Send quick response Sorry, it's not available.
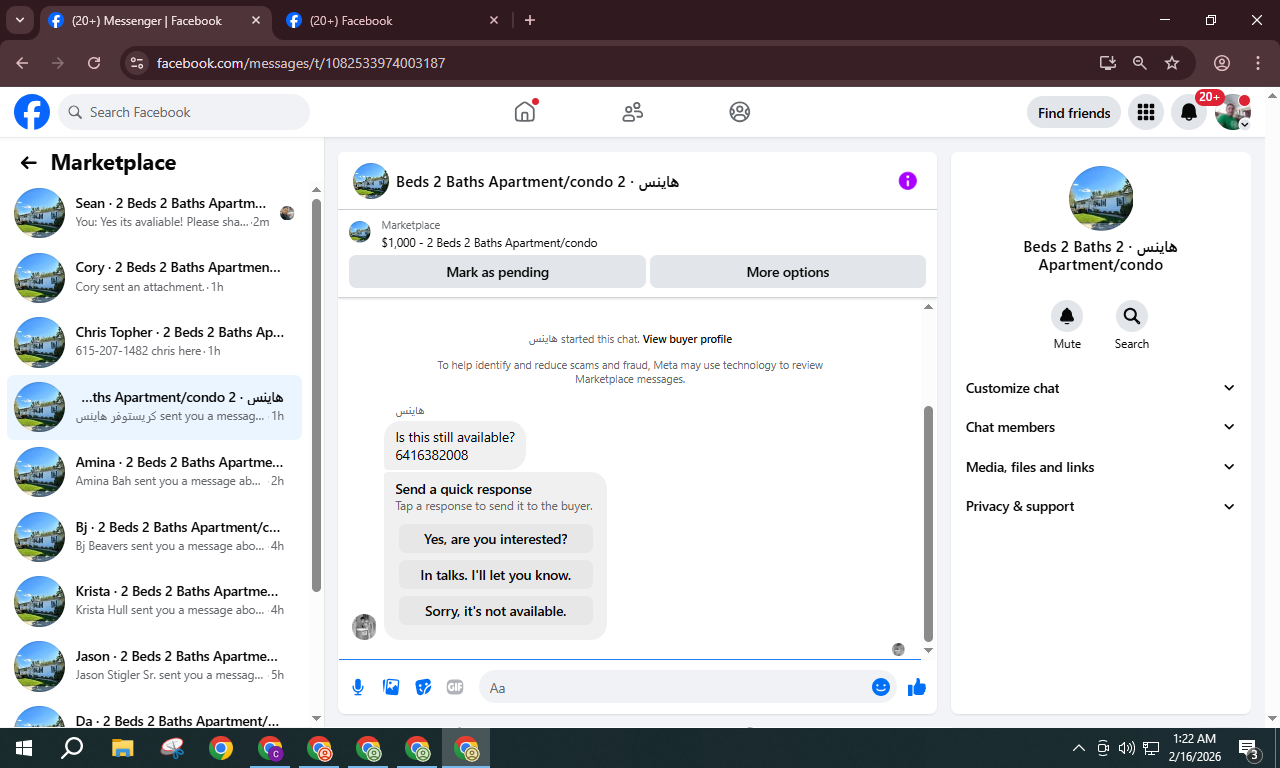The image size is (1280, 768). (495, 611)
